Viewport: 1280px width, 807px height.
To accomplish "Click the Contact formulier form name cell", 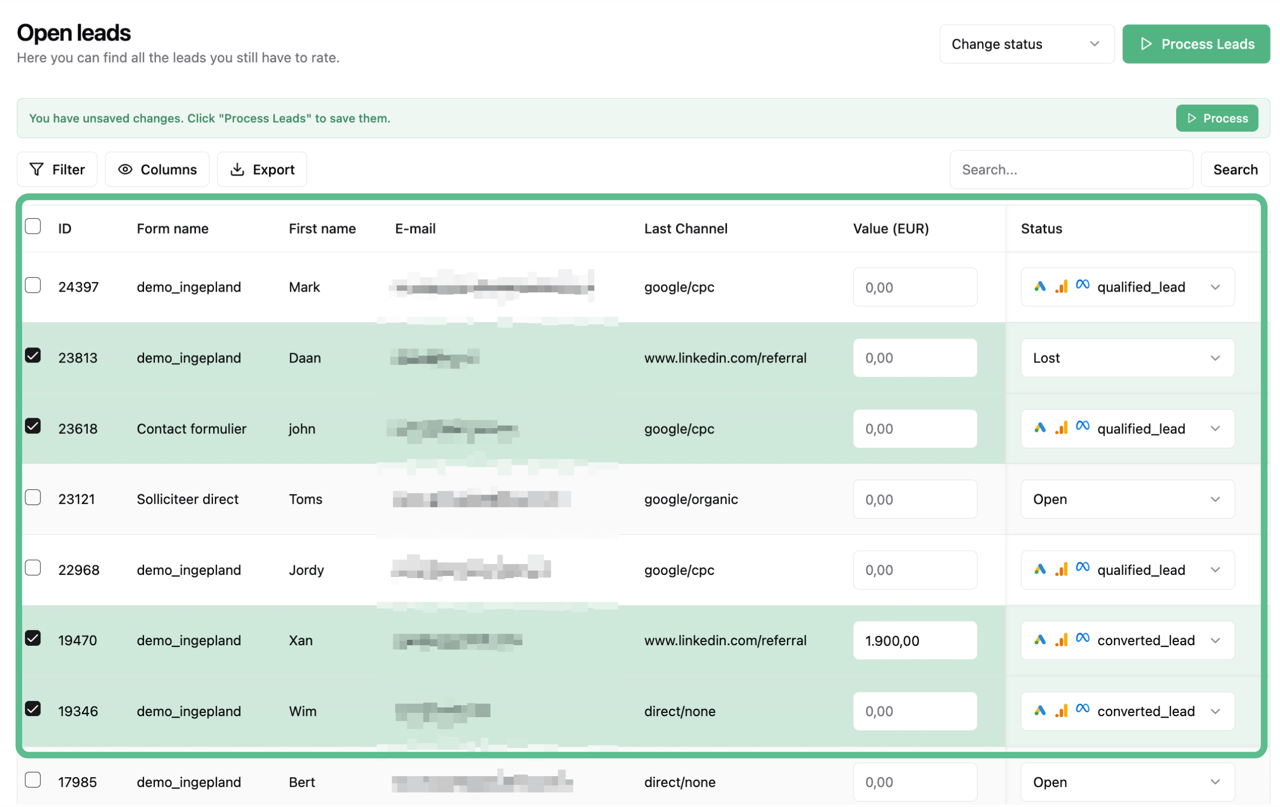I will click(192, 428).
